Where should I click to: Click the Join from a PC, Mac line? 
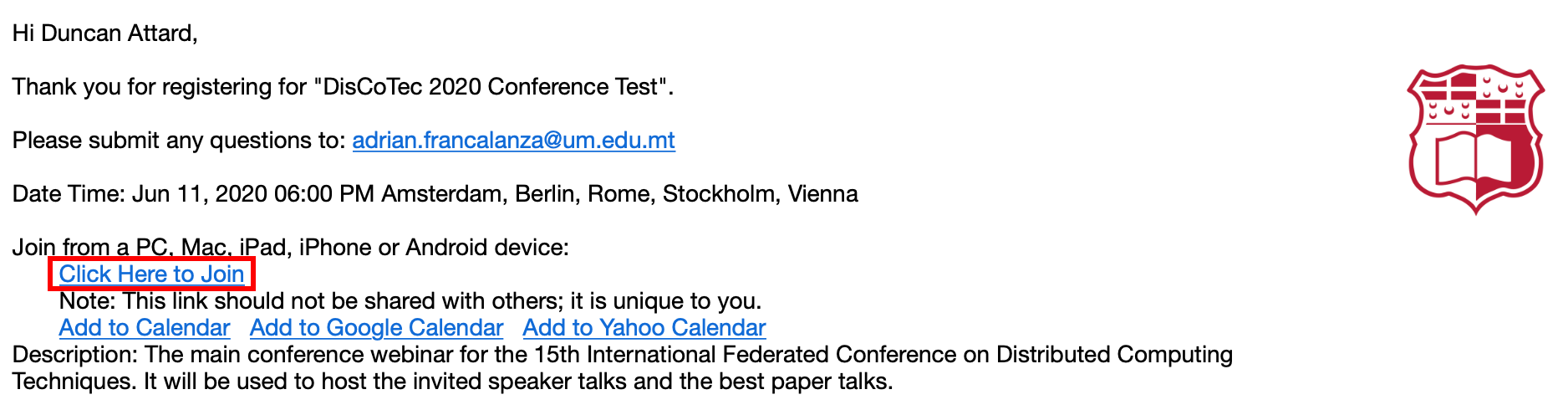(x=290, y=247)
